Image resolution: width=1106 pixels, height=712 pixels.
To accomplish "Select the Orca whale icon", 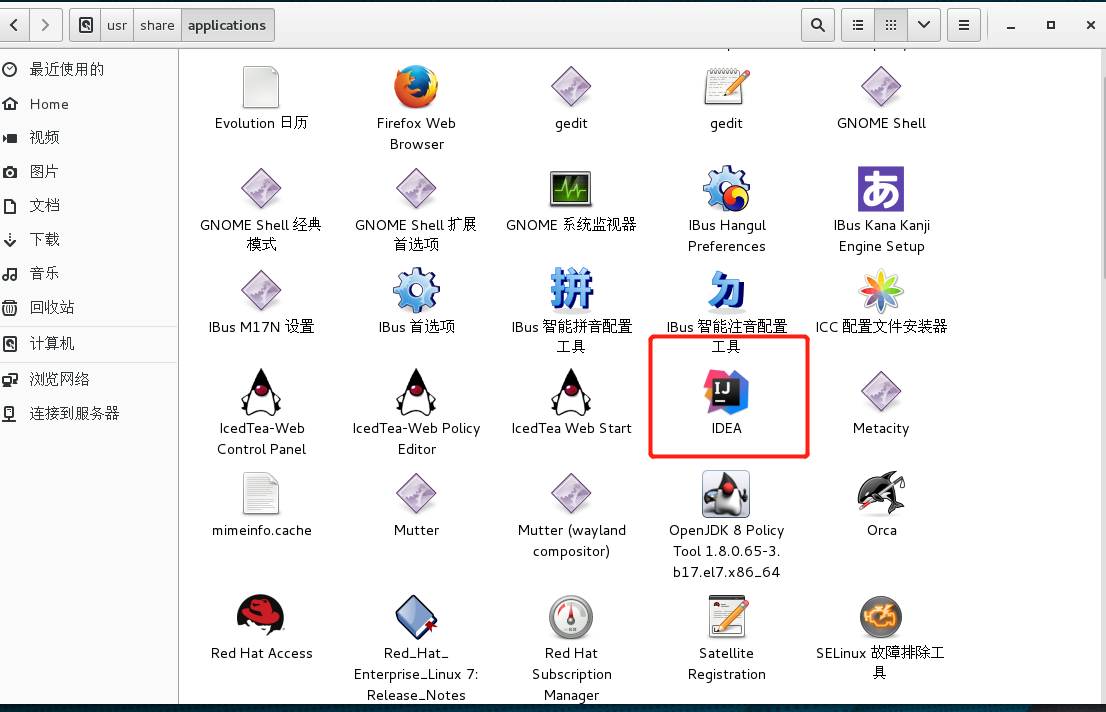I will [x=881, y=493].
